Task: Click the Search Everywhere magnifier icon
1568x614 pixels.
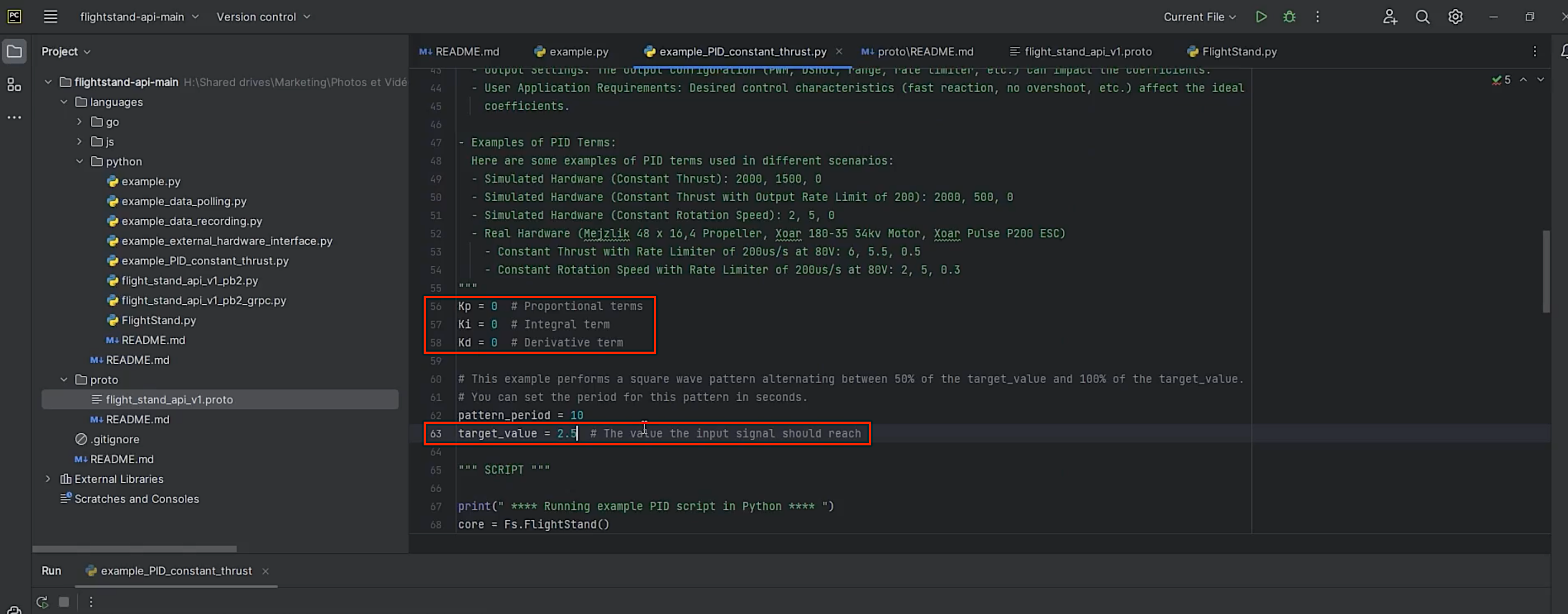Action: [1423, 17]
